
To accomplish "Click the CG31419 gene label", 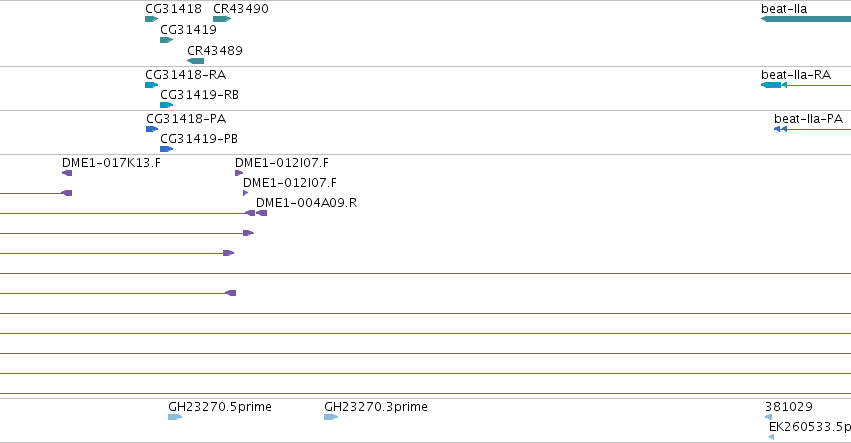I will 188,30.
